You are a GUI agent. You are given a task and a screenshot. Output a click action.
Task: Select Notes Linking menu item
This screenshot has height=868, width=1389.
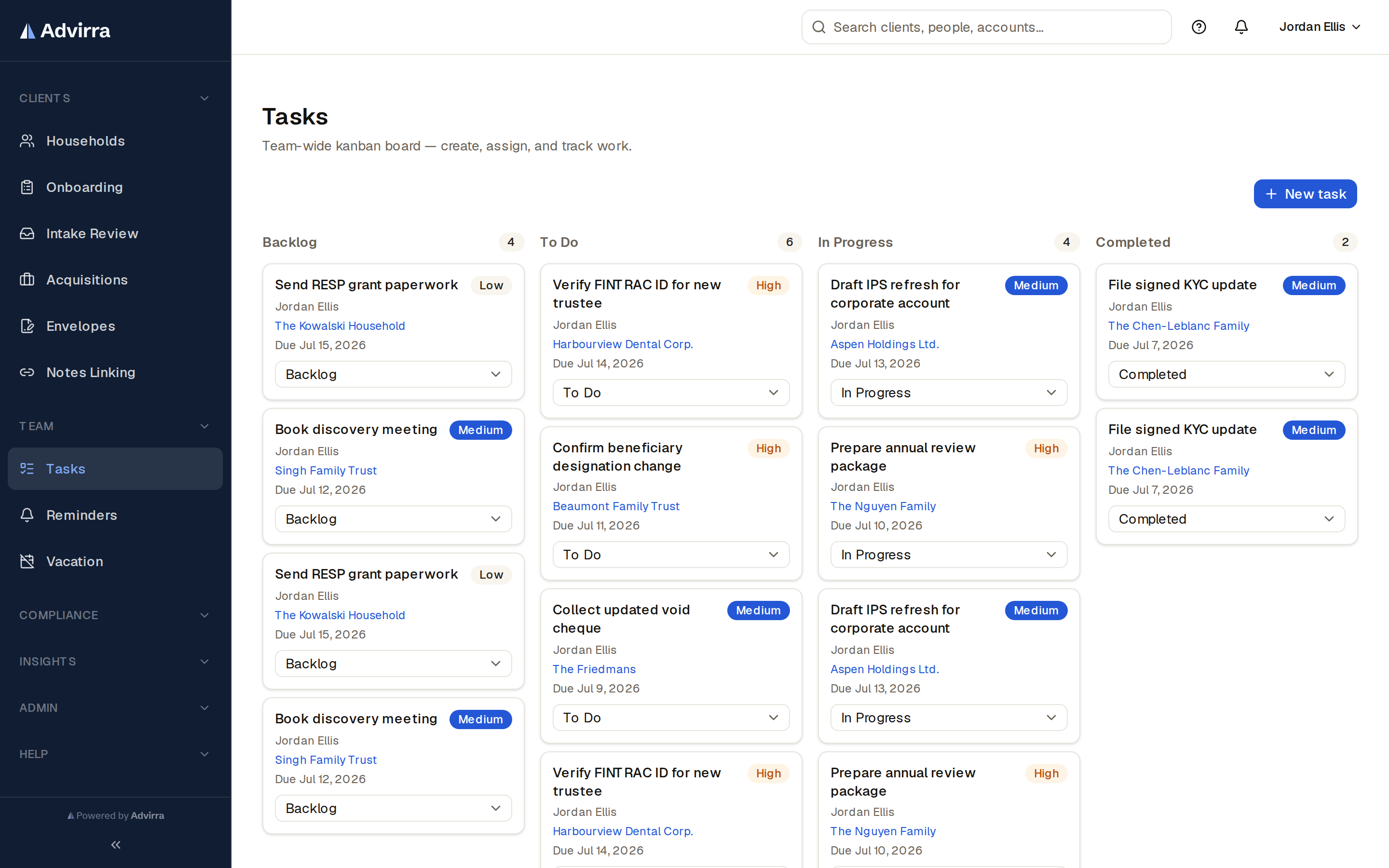[x=115, y=373]
